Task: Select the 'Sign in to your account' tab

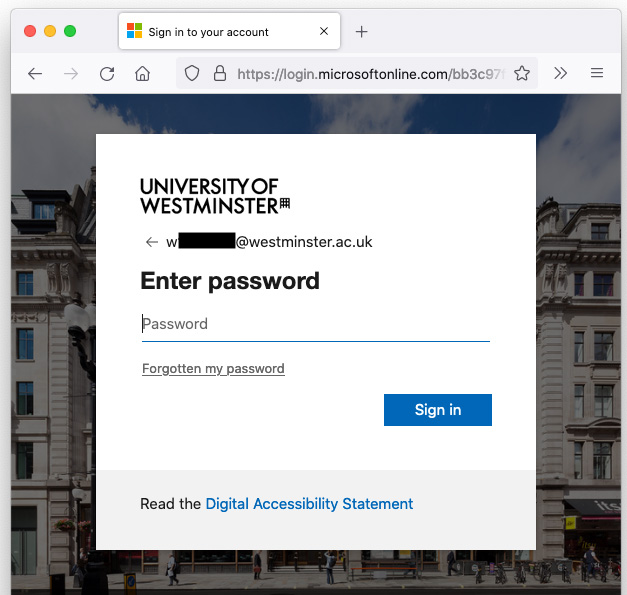Action: pos(229,31)
